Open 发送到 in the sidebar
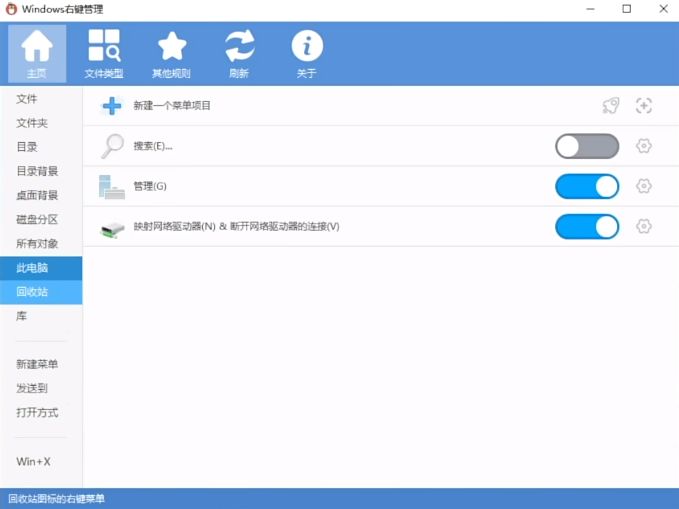The width and height of the screenshot is (679, 509). tap(41, 388)
